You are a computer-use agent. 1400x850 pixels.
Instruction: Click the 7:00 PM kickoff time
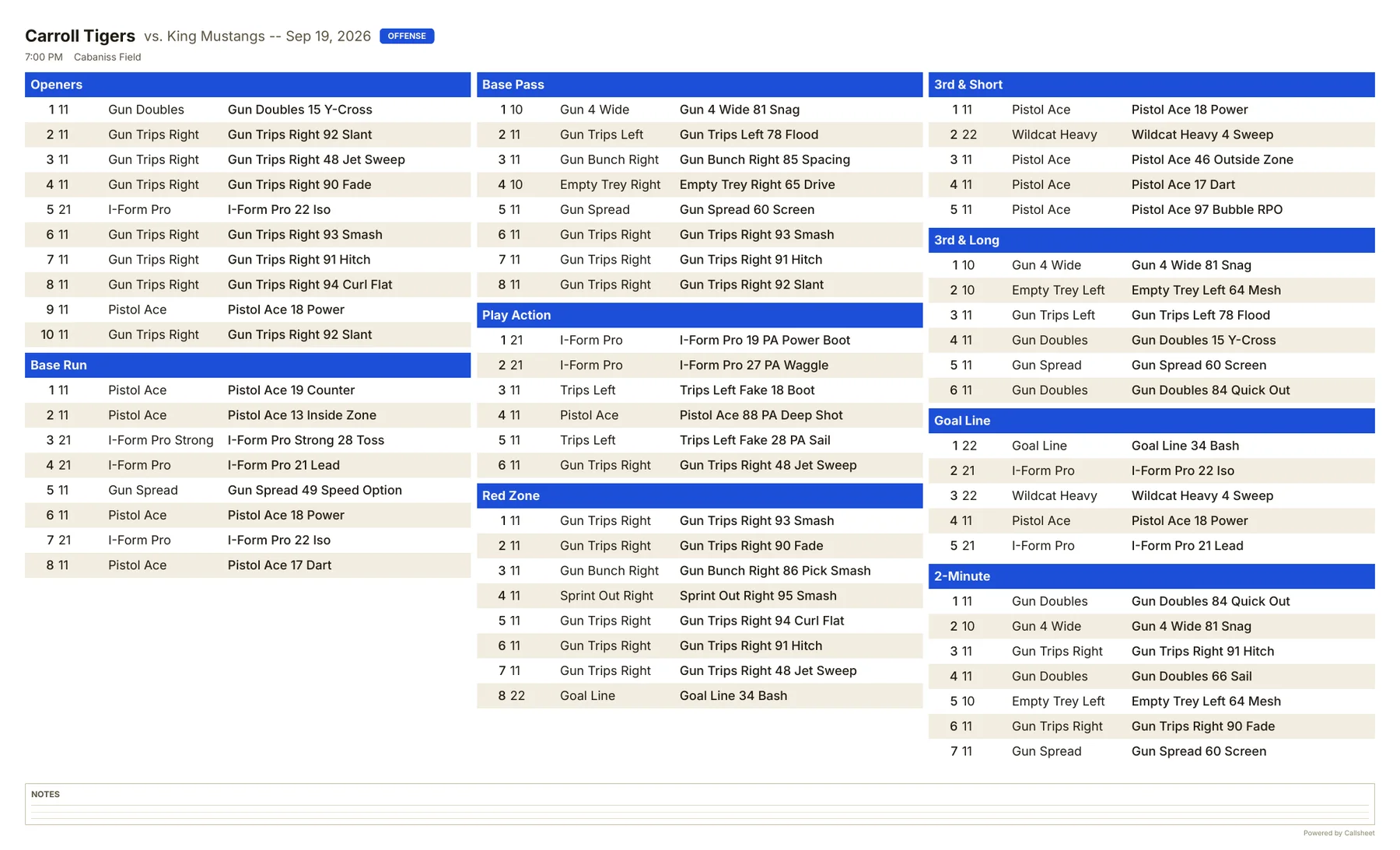[x=44, y=57]
